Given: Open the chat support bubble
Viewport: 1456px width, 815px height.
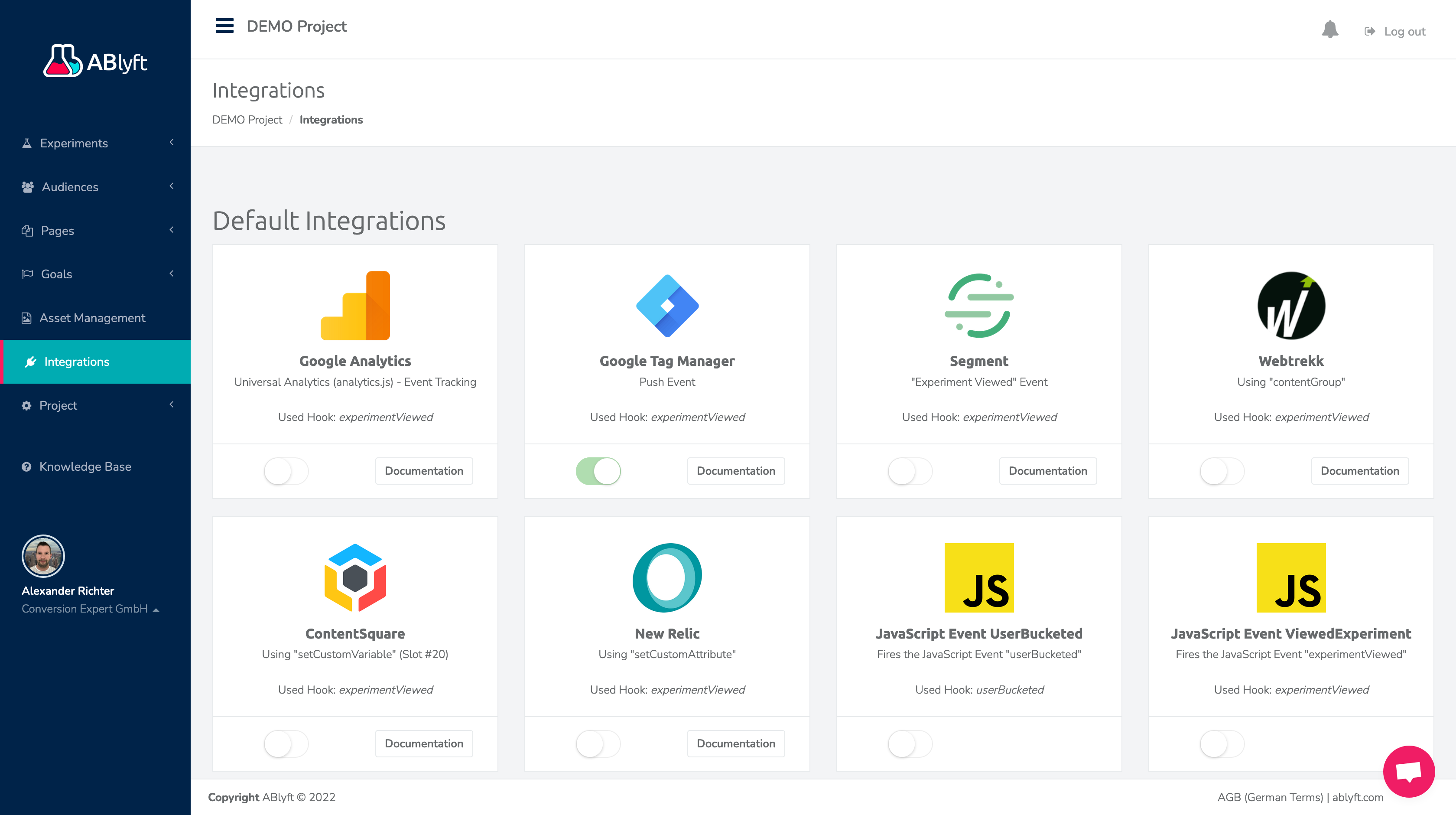Looking at the screenshot, I should [x=1408, y=772].
